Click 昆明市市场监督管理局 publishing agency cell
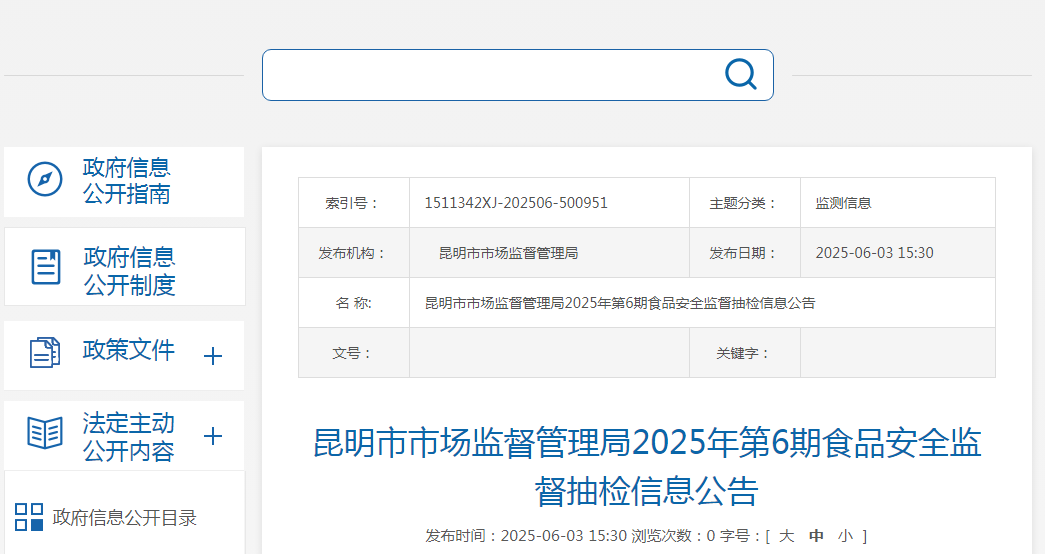Viewport: 1045px width, 554px height. [549, 253]
